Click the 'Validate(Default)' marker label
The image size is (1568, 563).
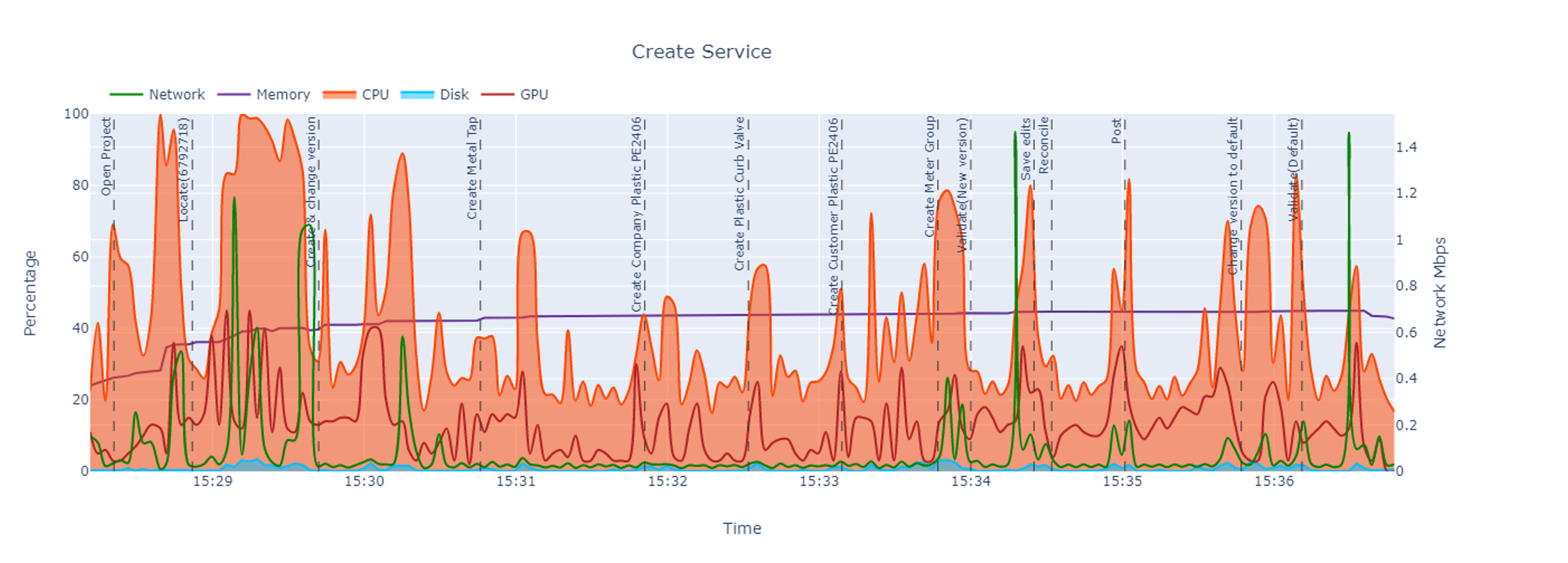pos(1293,169)
